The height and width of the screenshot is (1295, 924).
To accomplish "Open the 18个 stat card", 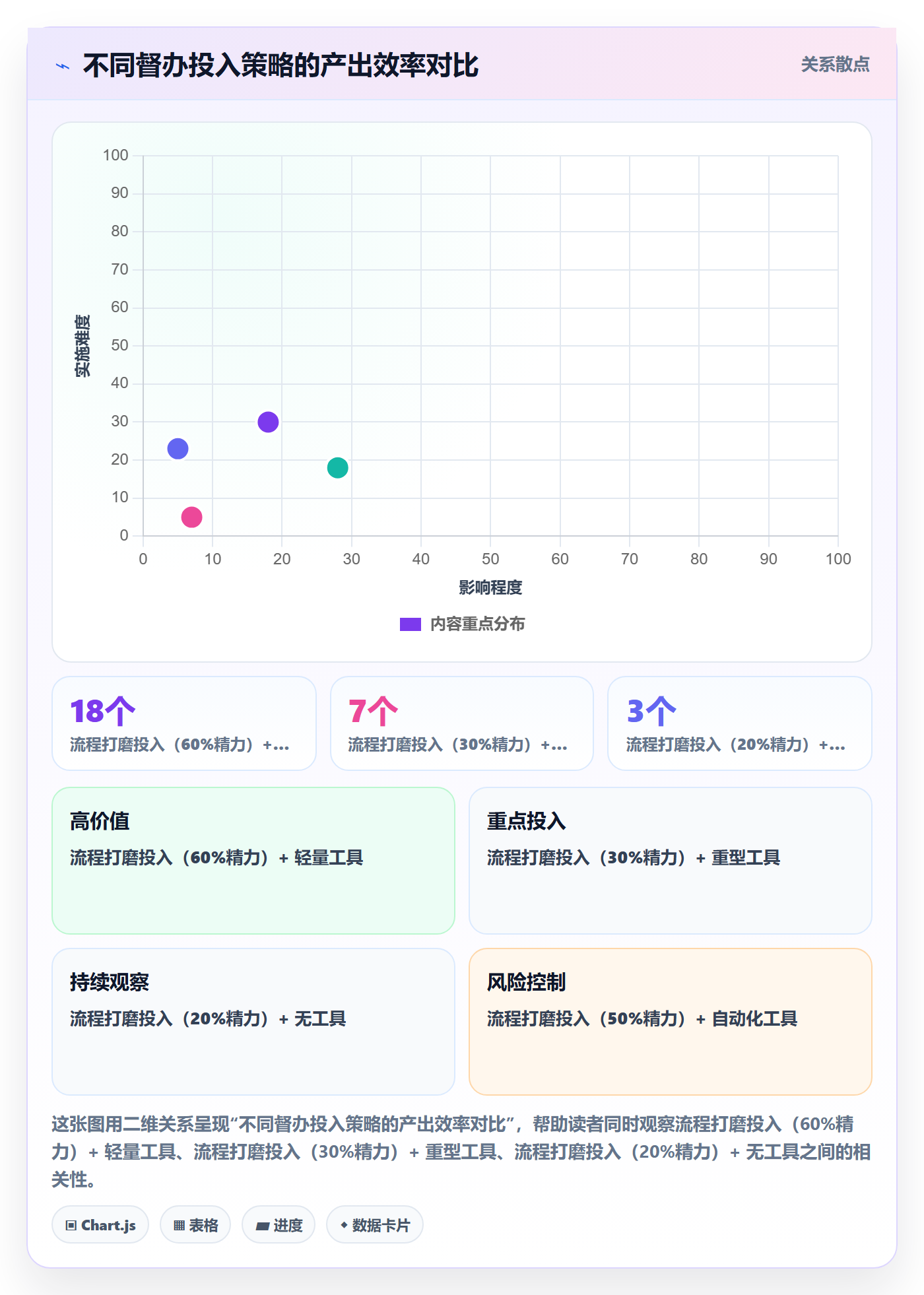I will [x=184, y=723].
